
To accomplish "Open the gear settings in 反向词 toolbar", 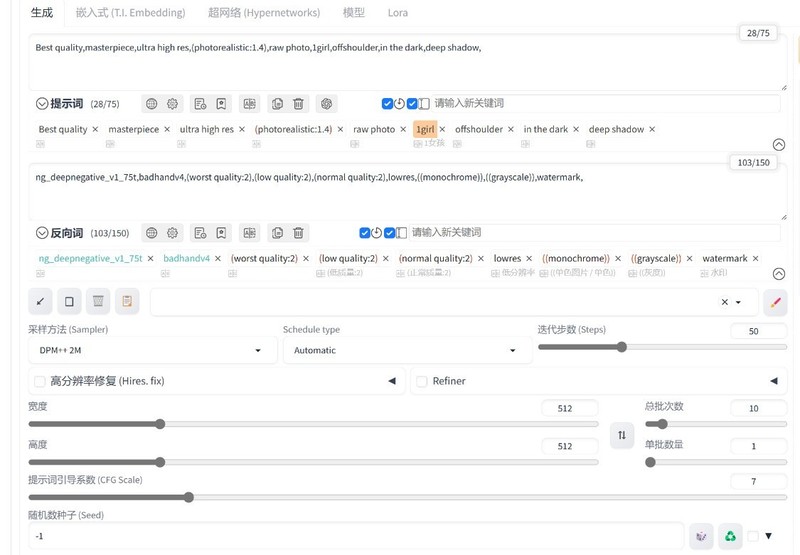I will tap(172, 233).
